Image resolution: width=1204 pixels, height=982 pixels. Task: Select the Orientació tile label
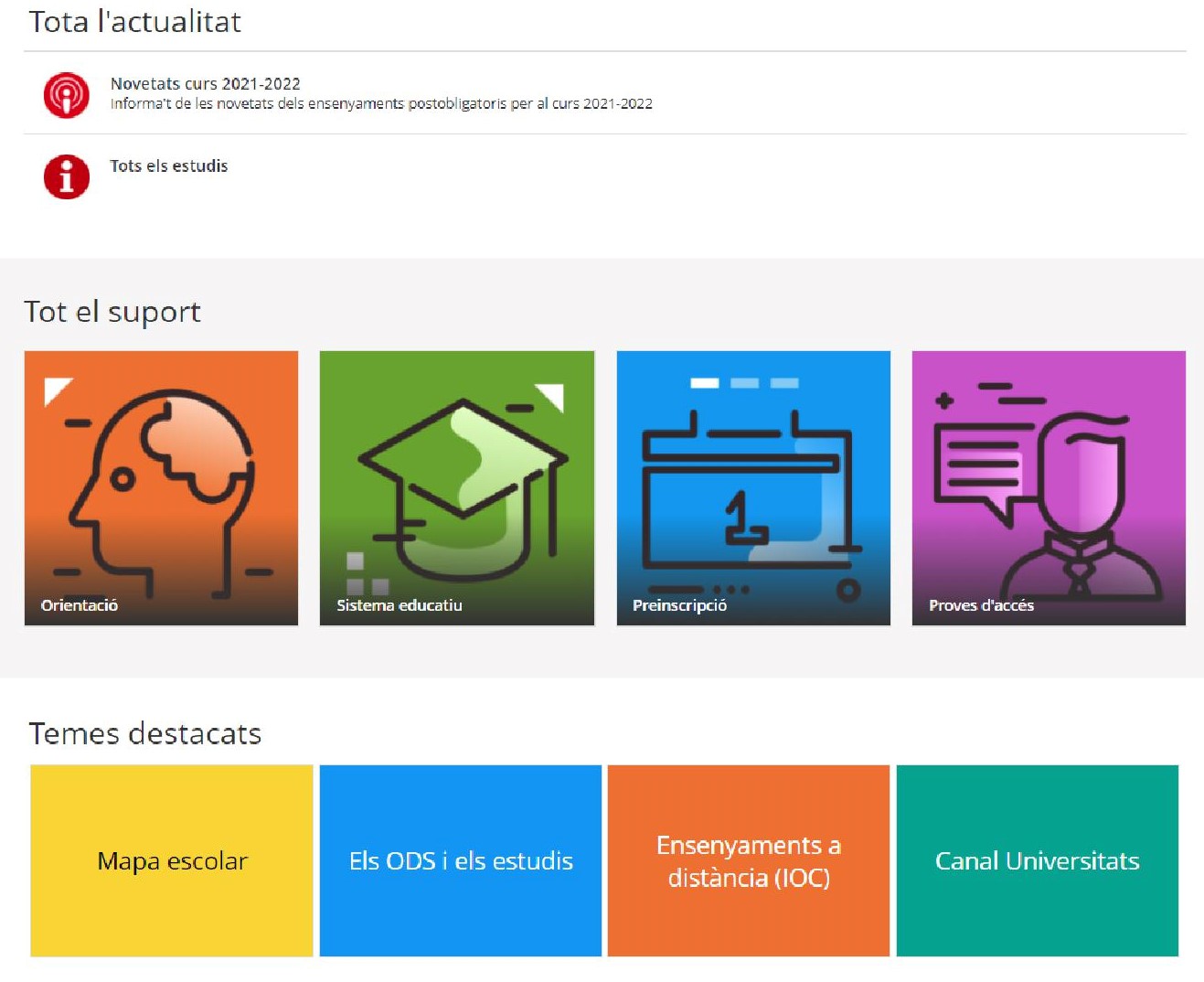tap(80, 605)
